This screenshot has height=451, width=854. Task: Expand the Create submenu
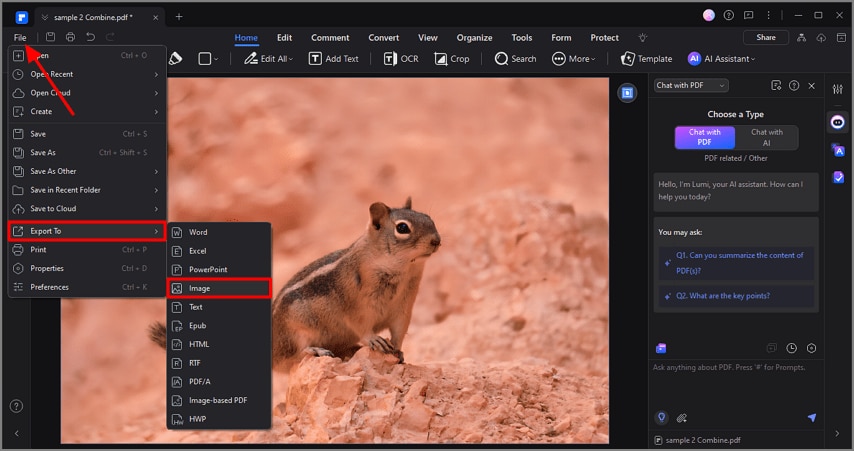87,111
